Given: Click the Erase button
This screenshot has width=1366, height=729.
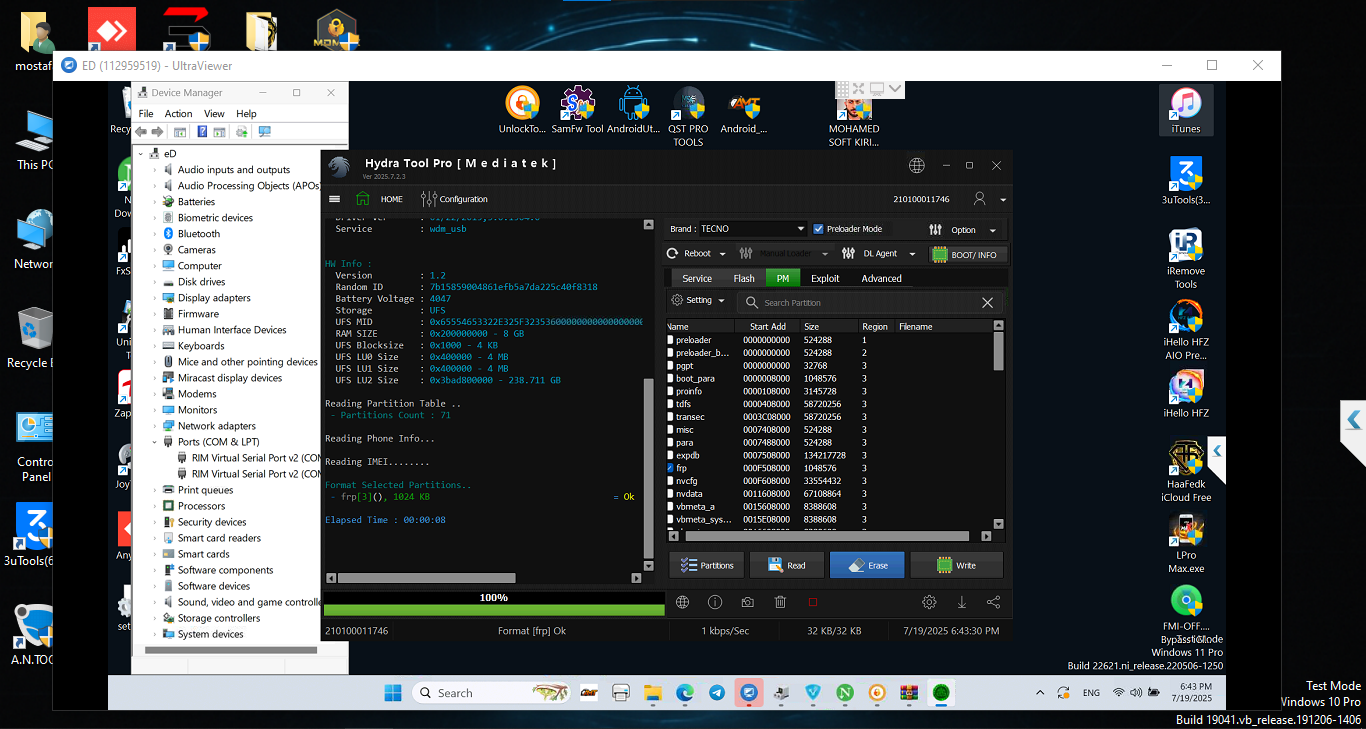Looking at the screenshot, I should [x=867, y=565].
